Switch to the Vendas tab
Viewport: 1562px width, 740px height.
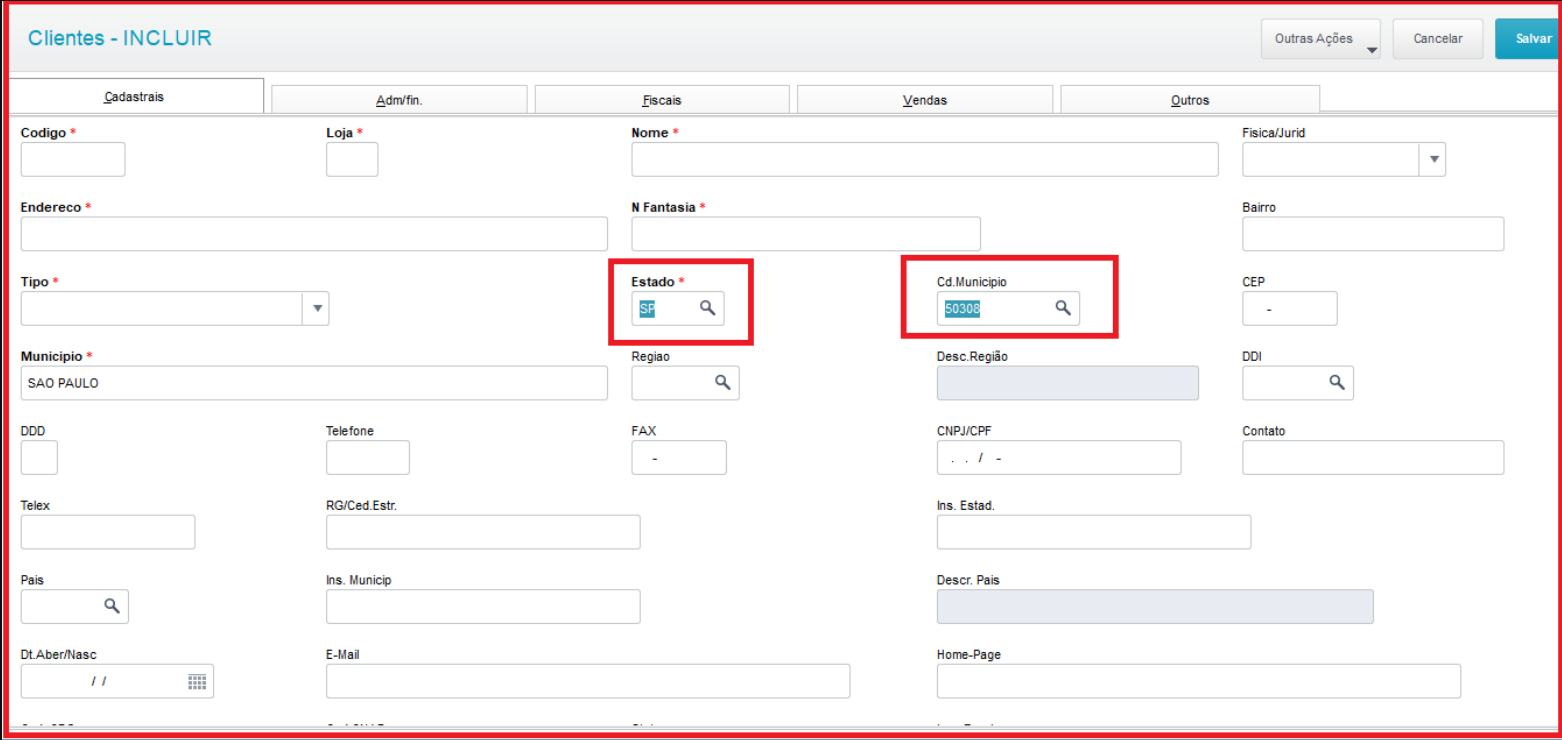click(925, 99)
